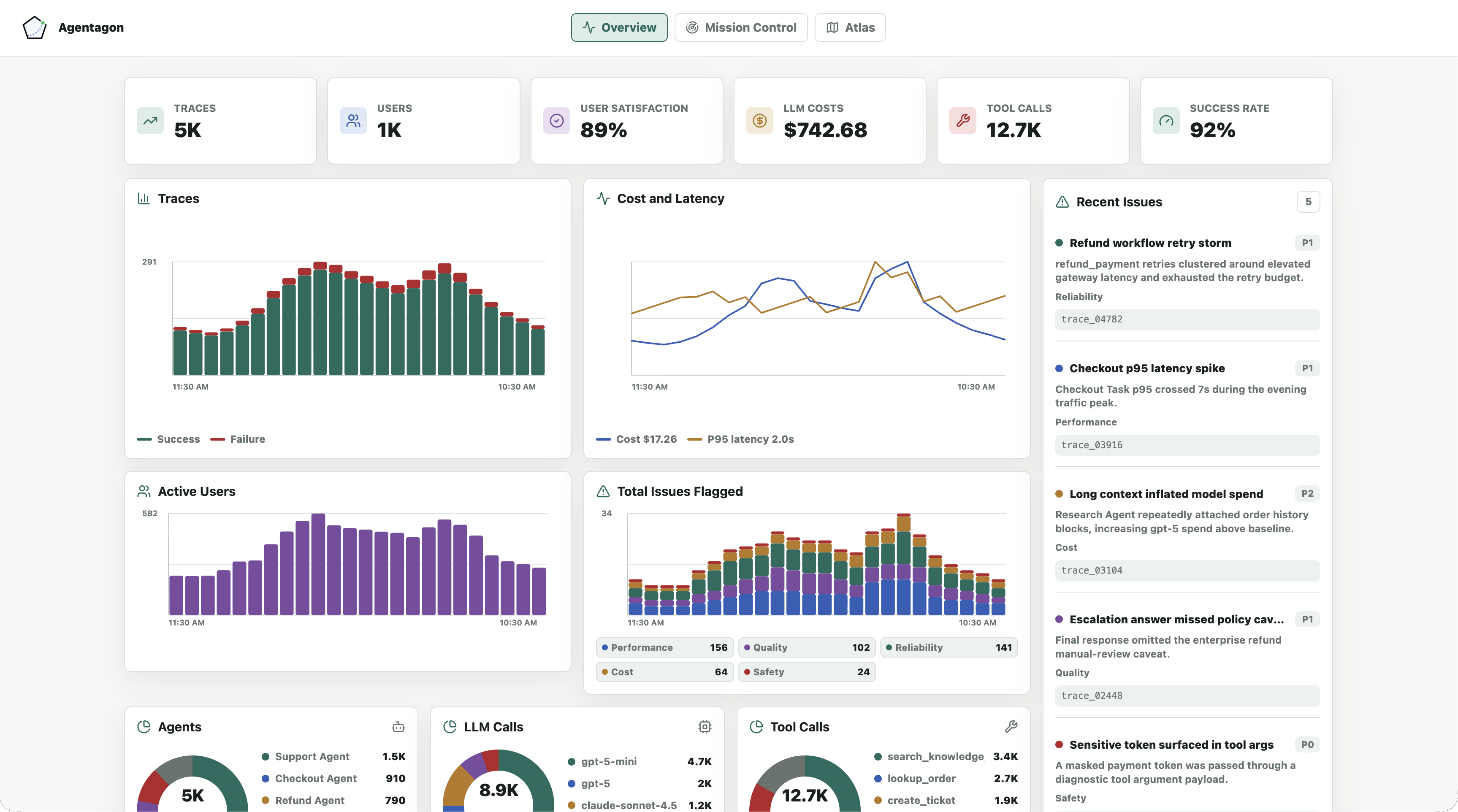The height and width of the screenshot is (812, 1458).
Task: Click the User Satisfaction checkmark icon
Action: [556, 121]
